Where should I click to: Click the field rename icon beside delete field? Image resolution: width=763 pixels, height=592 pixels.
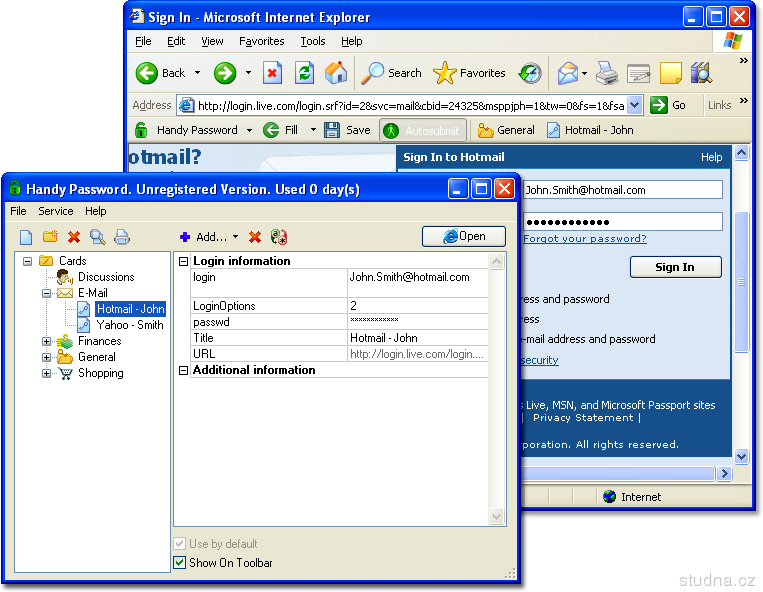(x=279, y=237)
